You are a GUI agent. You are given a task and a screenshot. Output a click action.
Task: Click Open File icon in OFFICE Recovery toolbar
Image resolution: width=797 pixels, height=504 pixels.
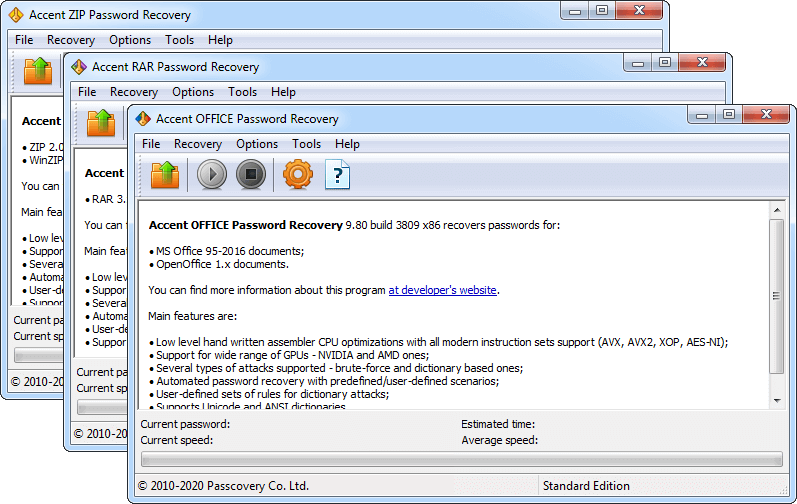click(x=165, y=175)
